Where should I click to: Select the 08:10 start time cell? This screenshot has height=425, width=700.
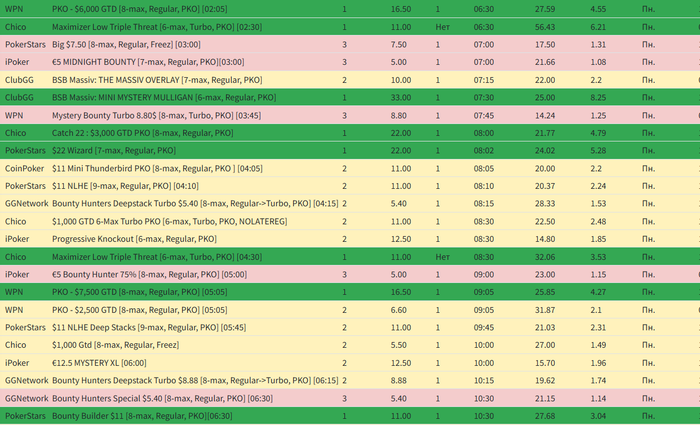click(484, 186)
